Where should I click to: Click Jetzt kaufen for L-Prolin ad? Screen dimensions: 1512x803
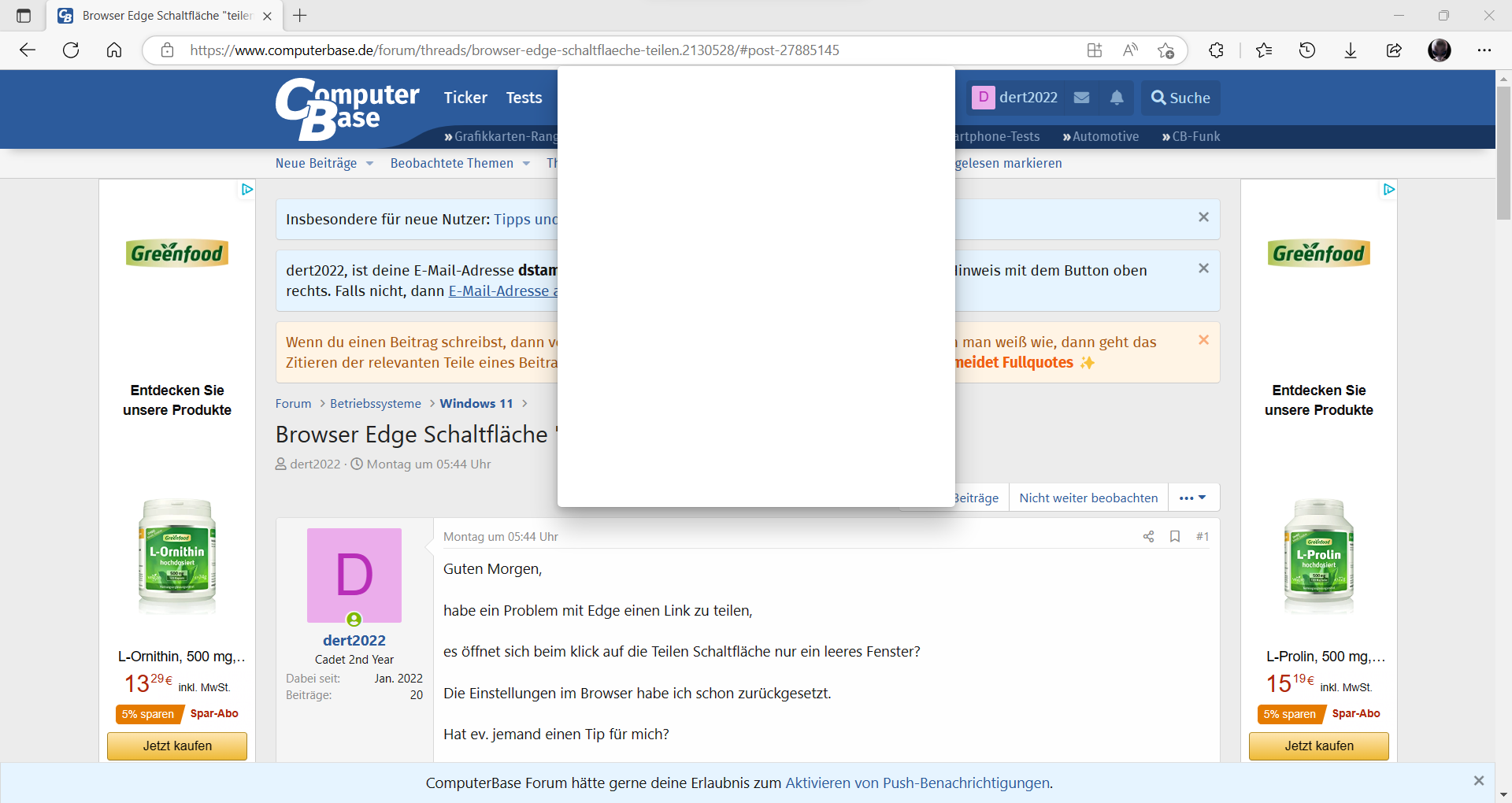[x=1319, y=746]
